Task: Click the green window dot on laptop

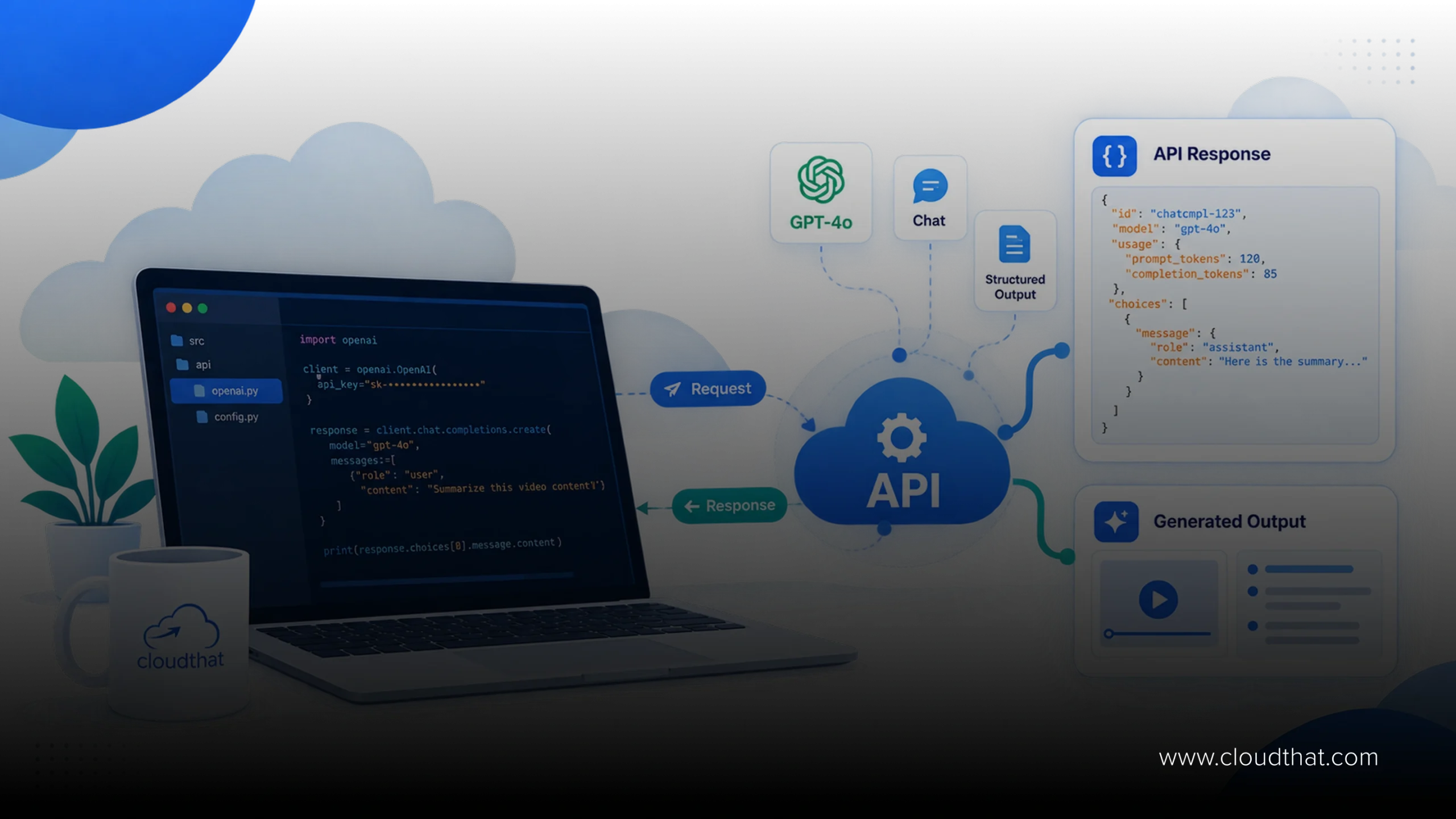Action: coord(202,308)
